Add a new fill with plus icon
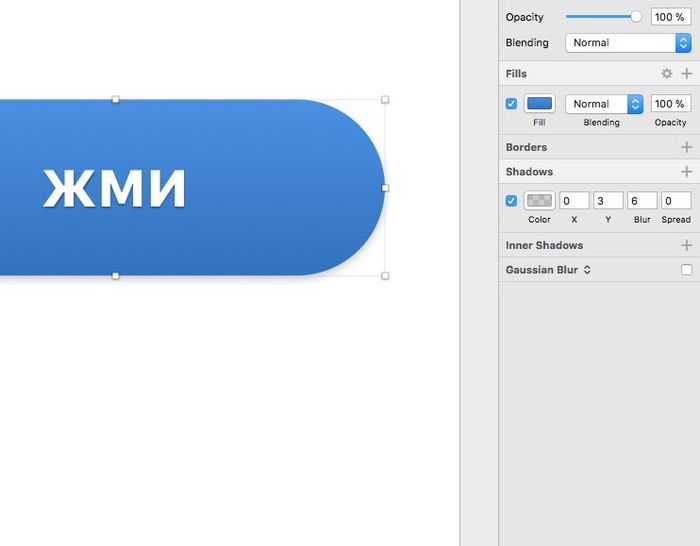Screen dimensions: 700x546 click(686, 74)
